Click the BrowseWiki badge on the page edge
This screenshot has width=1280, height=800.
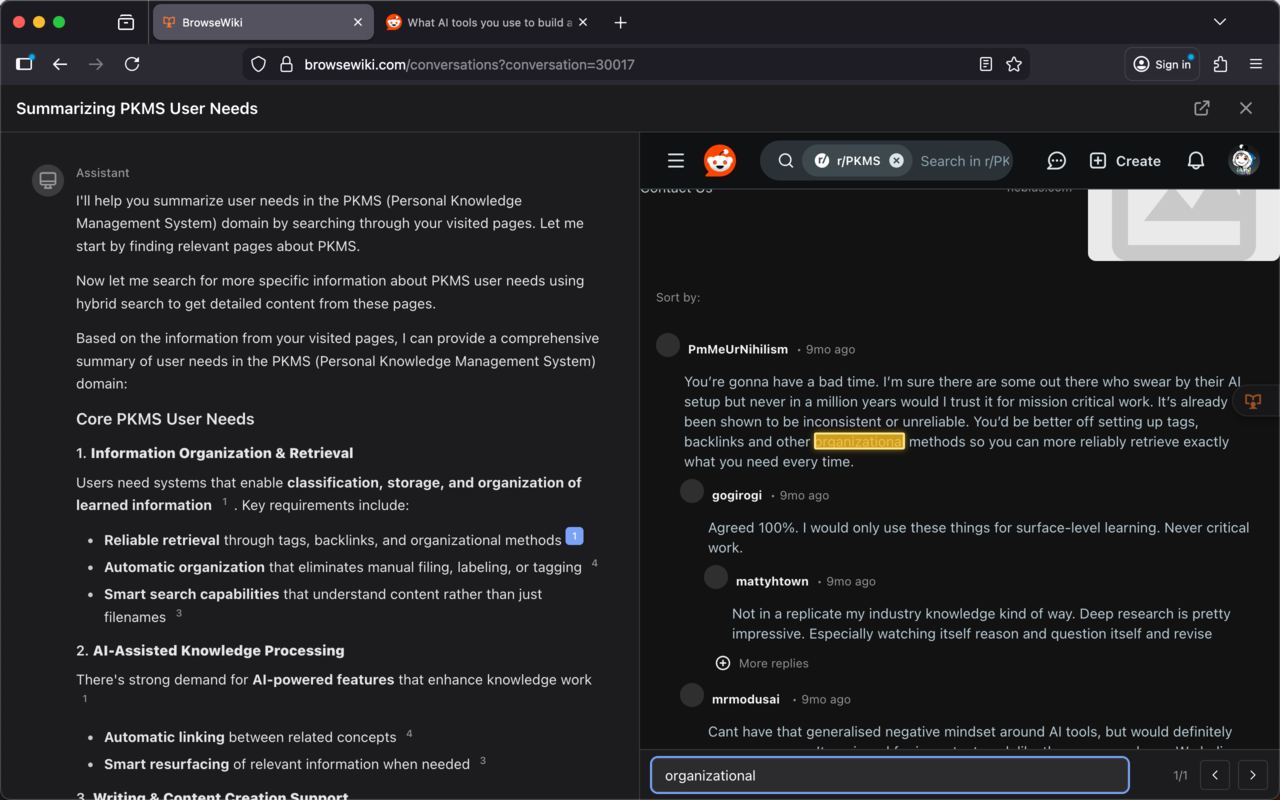point(1252,401)
